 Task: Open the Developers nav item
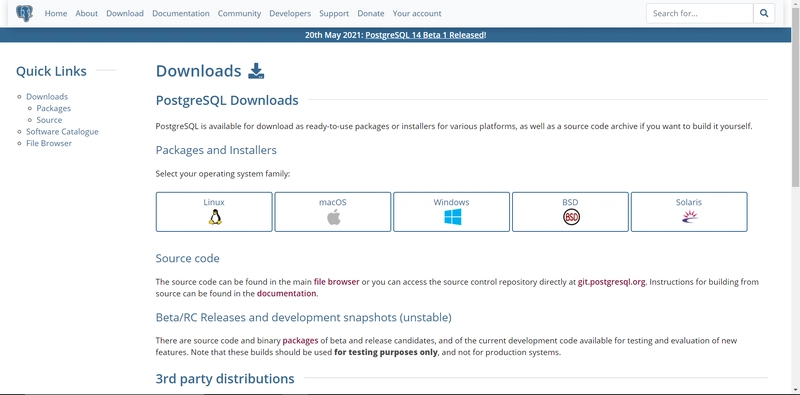tap(290, 13)
